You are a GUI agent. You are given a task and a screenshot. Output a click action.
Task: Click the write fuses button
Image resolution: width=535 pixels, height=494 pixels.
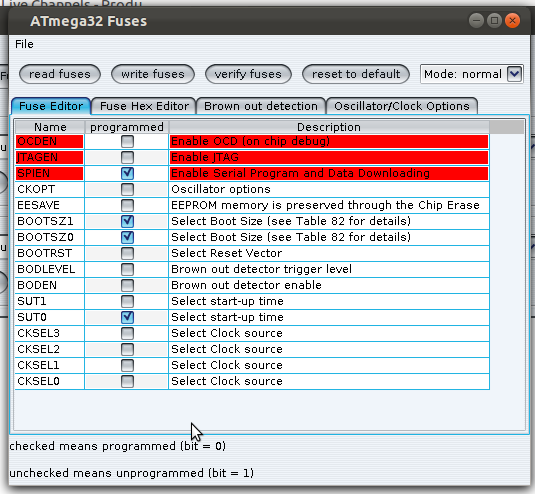click(x=153, y=74)
